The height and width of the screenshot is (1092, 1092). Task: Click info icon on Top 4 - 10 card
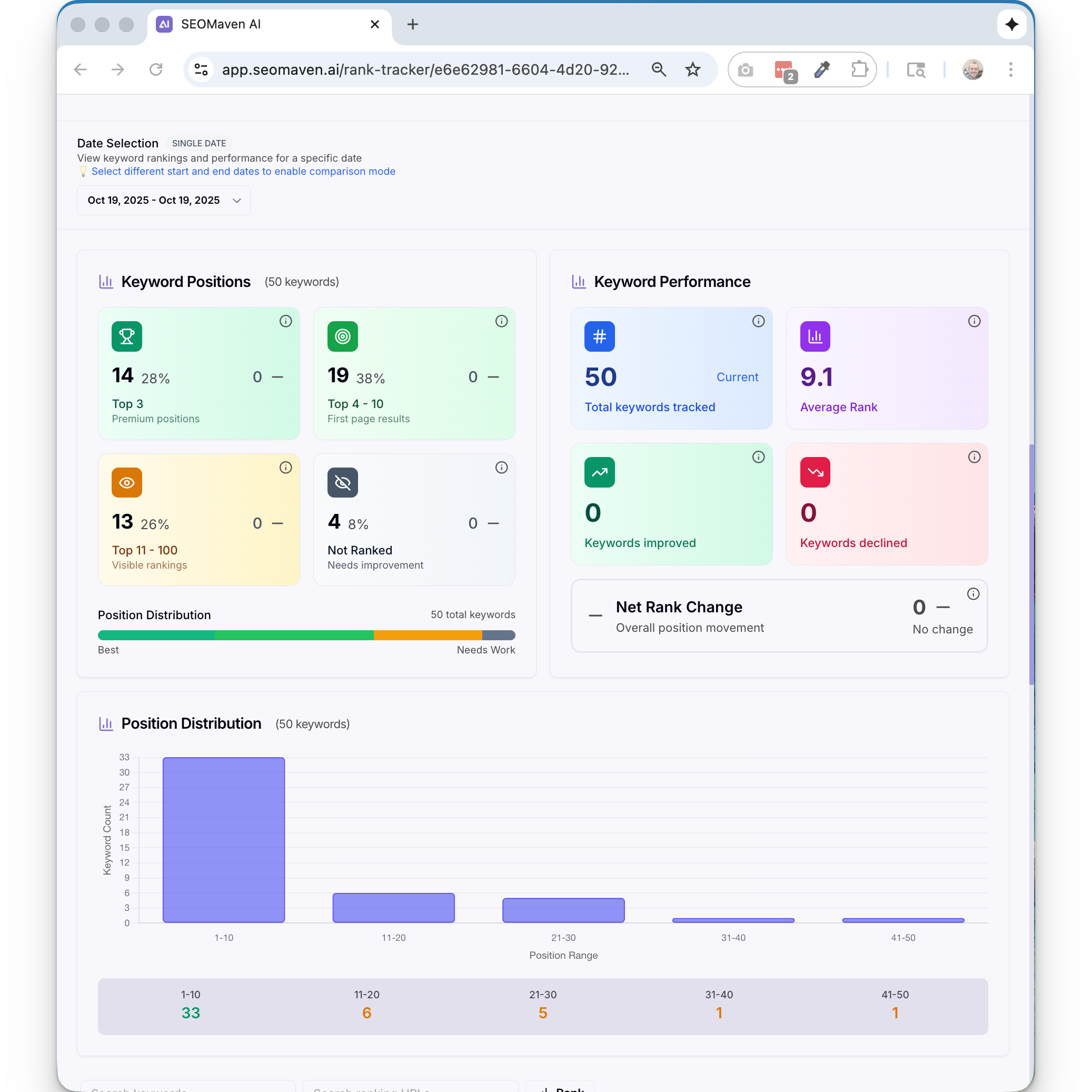501,321
